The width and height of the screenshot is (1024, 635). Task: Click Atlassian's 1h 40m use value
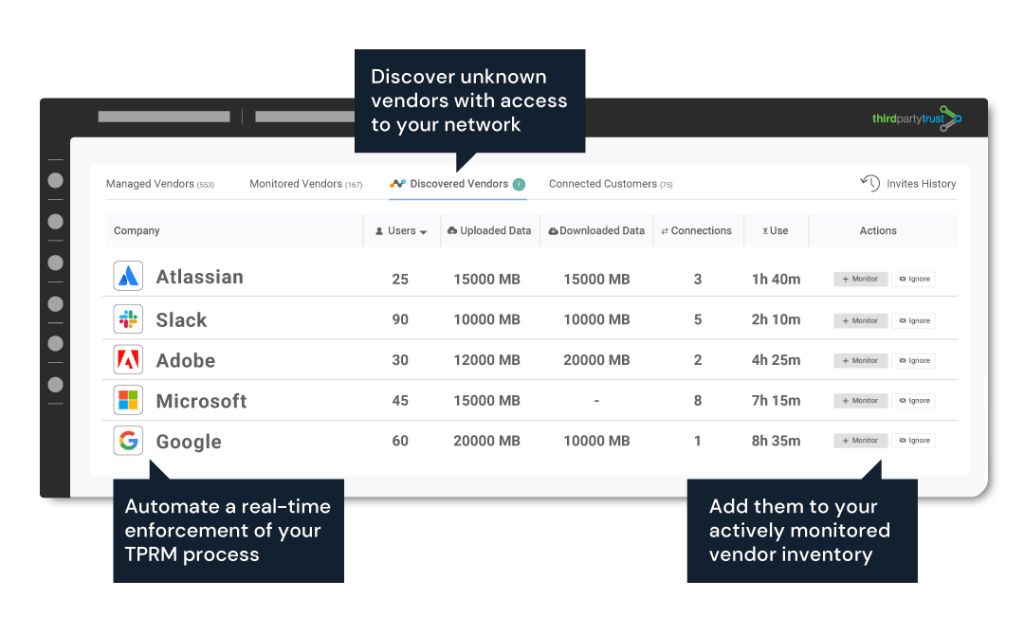tap(776, 279)
